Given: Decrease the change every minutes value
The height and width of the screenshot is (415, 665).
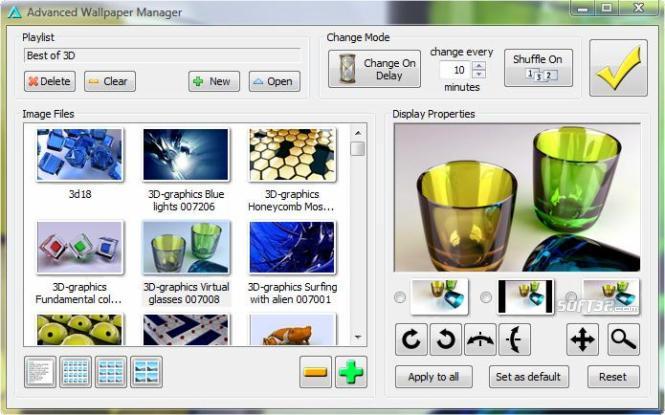Looking at the screenshot, I should coord(479,74).
